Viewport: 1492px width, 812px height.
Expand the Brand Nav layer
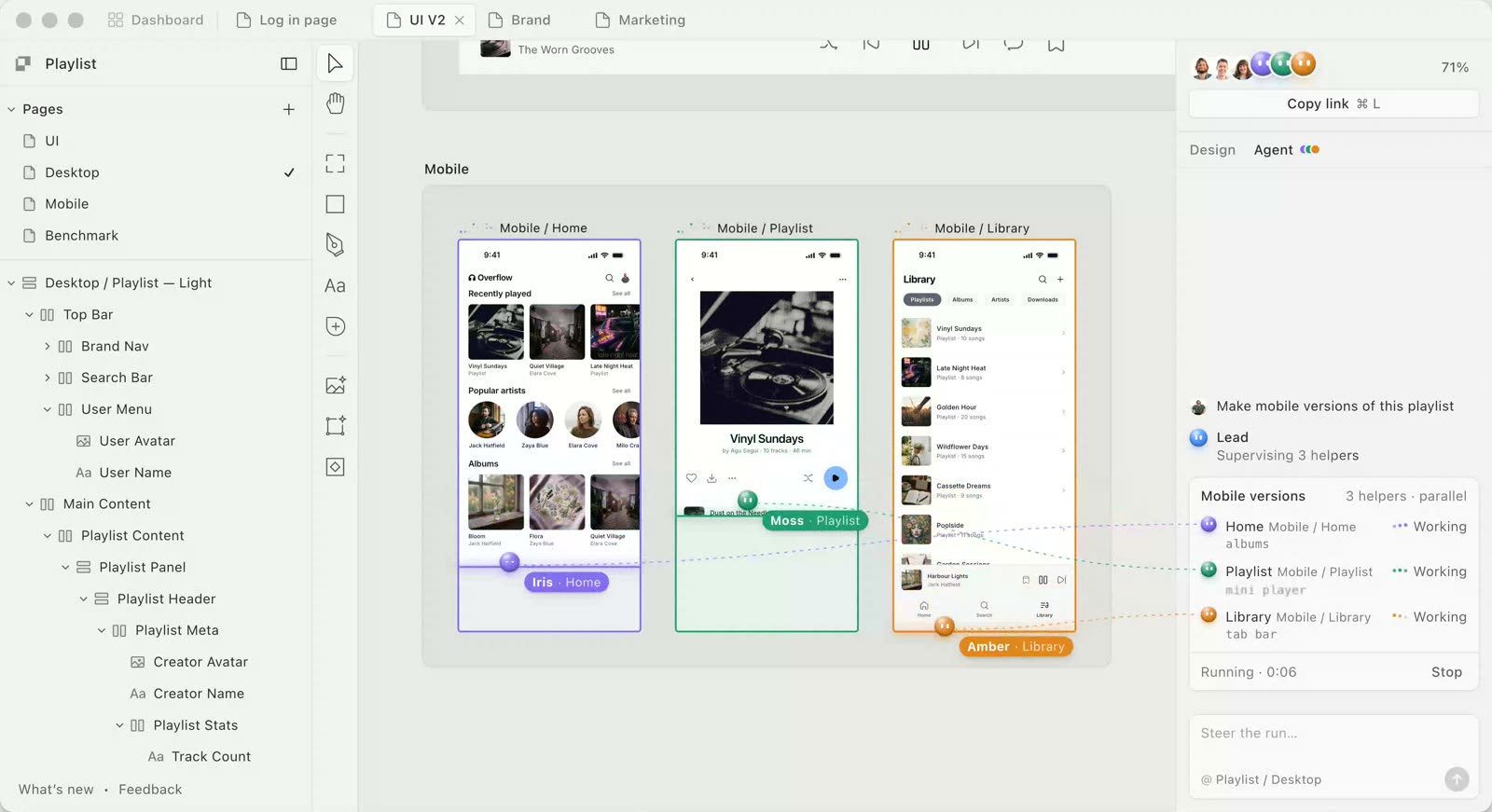(48, 347)
